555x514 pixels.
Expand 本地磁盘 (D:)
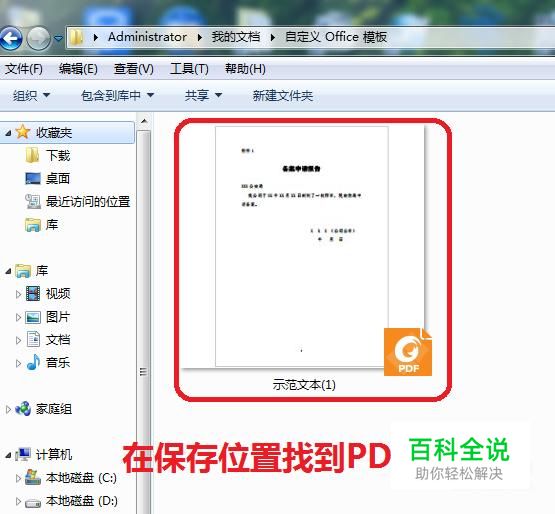[x=18, y=501]
